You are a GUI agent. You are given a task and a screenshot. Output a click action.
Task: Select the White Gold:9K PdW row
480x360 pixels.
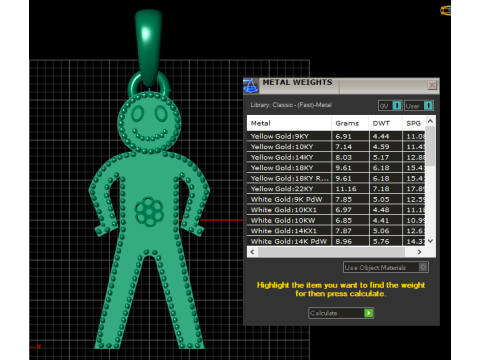[336, 199]
